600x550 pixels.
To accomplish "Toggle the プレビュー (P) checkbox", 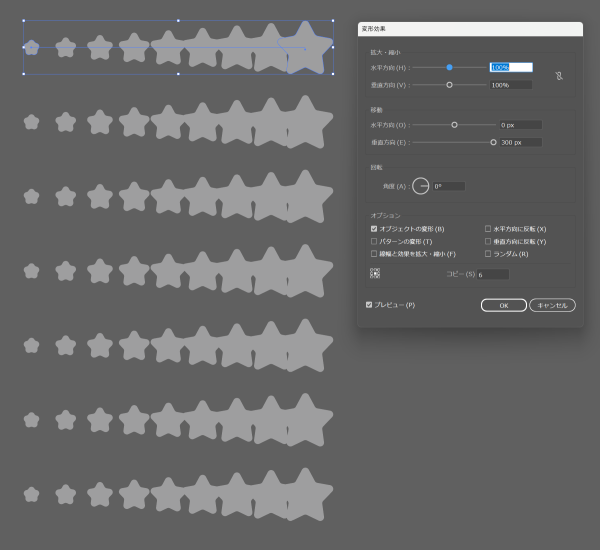I will coord(369,305).
